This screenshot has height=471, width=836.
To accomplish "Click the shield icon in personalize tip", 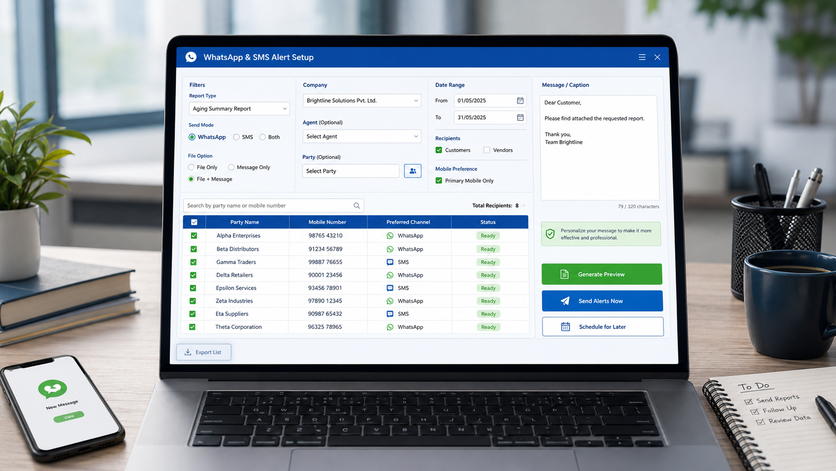I will click(550, 234).
